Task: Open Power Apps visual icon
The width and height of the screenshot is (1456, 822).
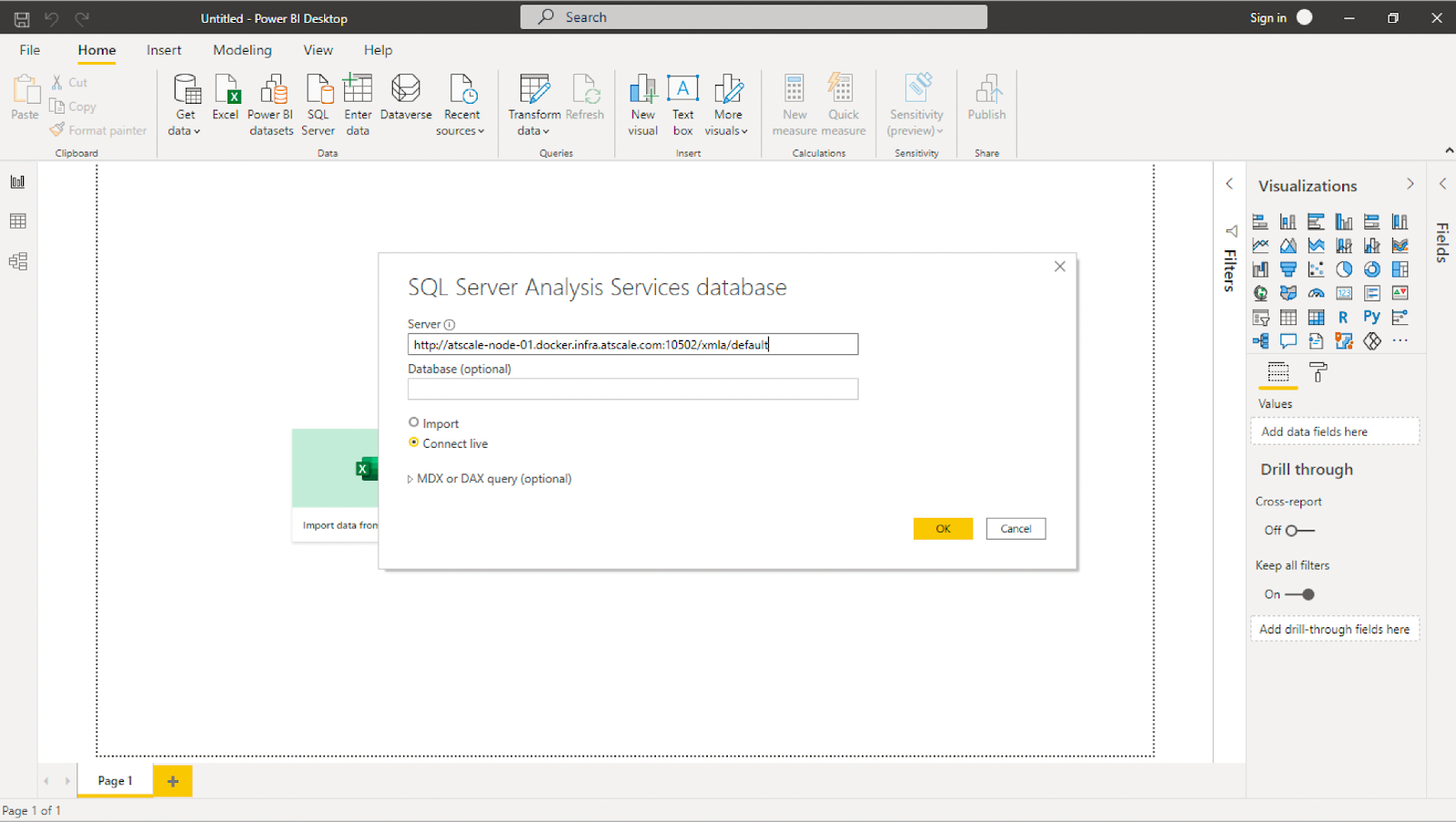Action: [1372, 341]
